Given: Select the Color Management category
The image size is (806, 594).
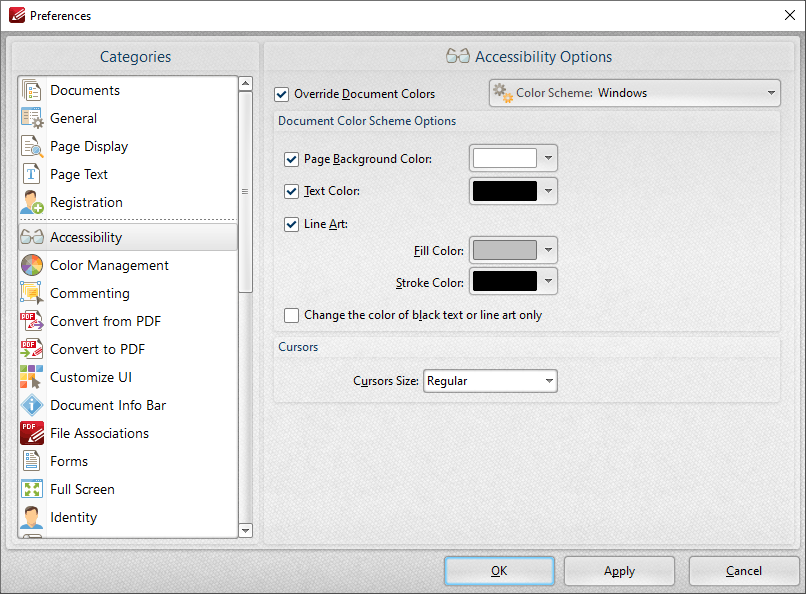Looking at the screenshot, I should (x=128, y=265).
